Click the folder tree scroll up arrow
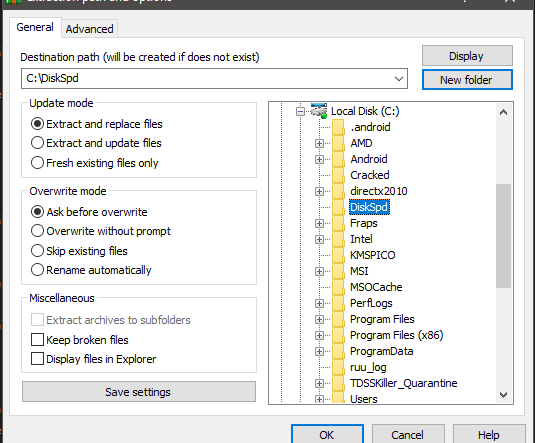This screenshot has width=535, height=443. (x=503, y=112)
